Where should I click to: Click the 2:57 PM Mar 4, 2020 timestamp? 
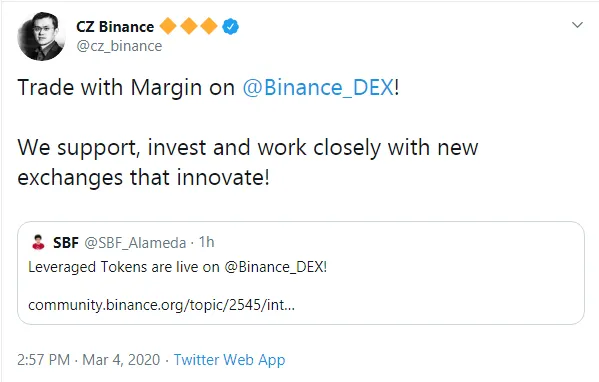pos(89,360)
